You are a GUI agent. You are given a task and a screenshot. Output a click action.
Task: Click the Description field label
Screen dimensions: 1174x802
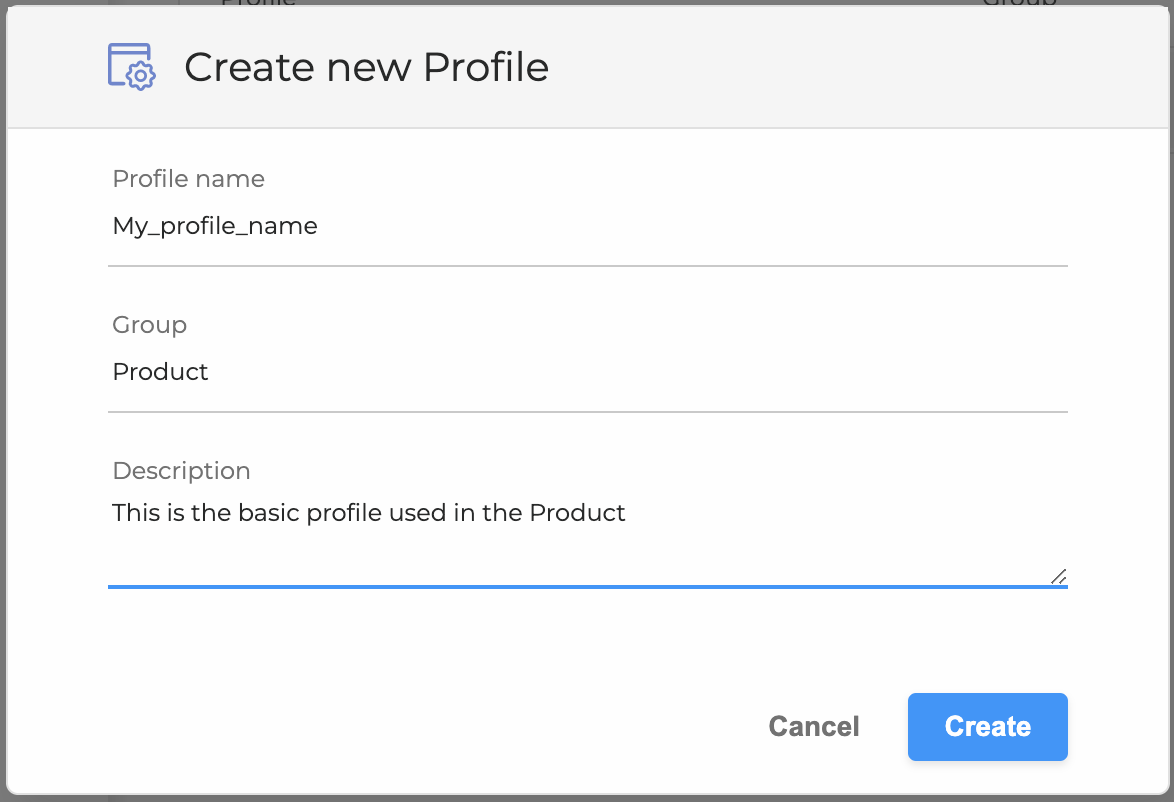pos(181,471)
